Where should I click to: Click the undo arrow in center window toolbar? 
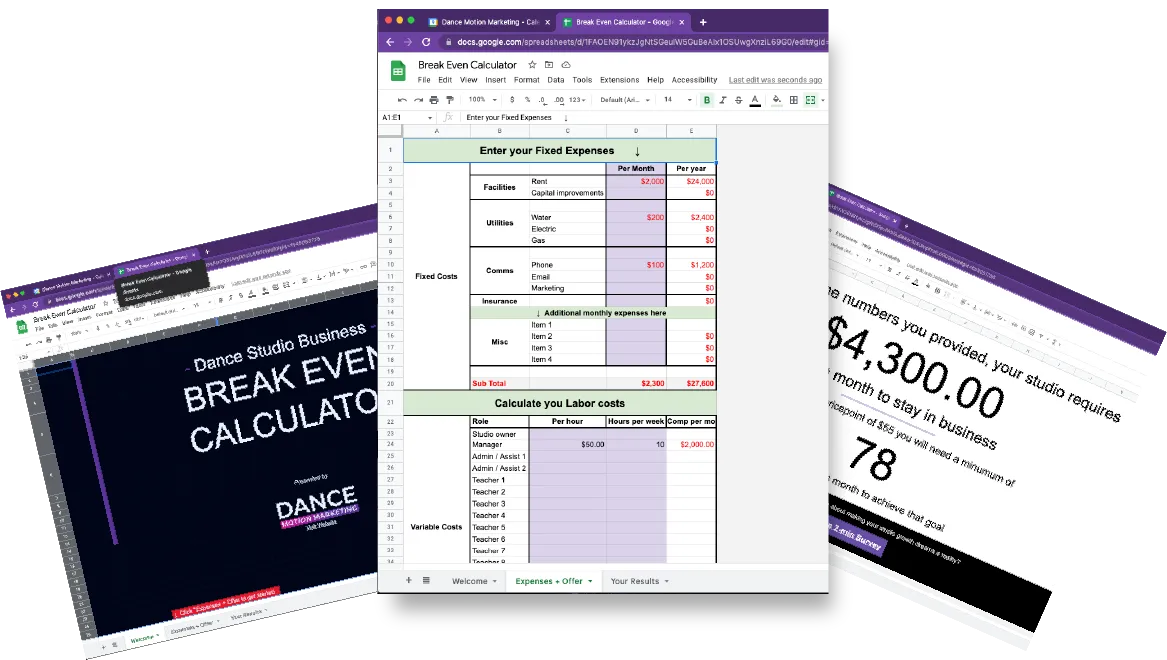pos(402,100)
